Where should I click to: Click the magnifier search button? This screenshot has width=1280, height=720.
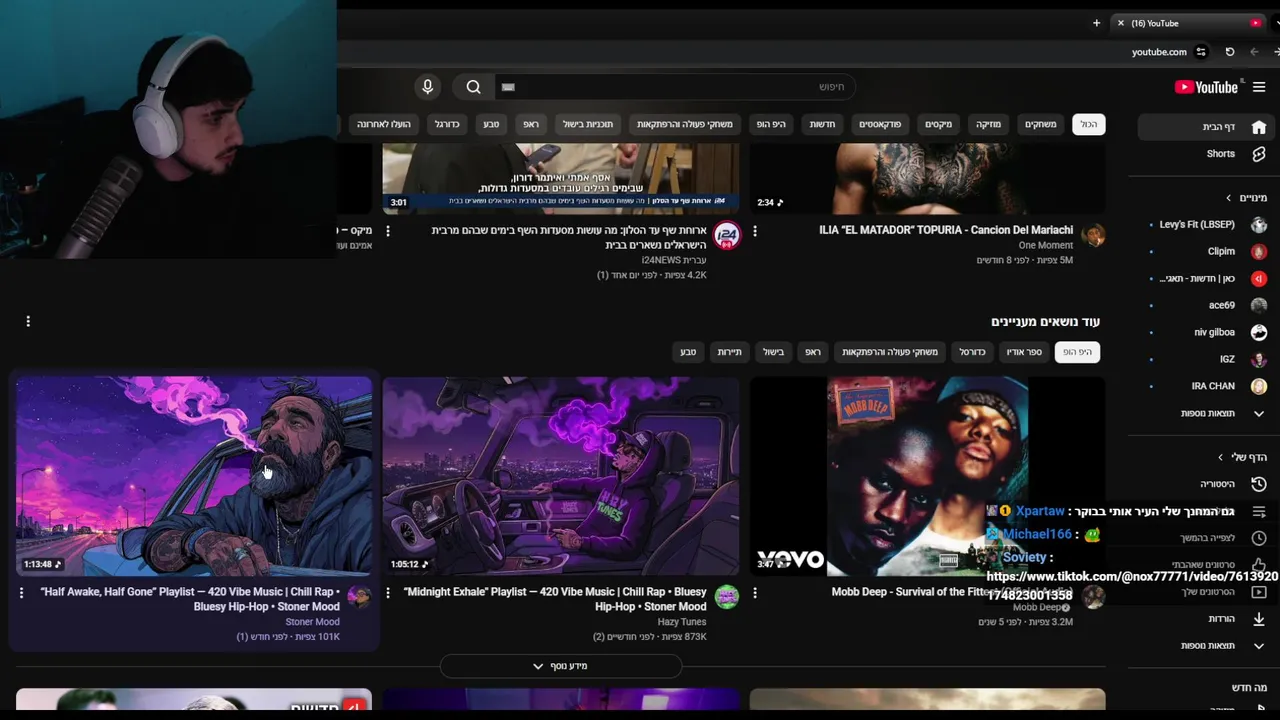click(474, 87)
